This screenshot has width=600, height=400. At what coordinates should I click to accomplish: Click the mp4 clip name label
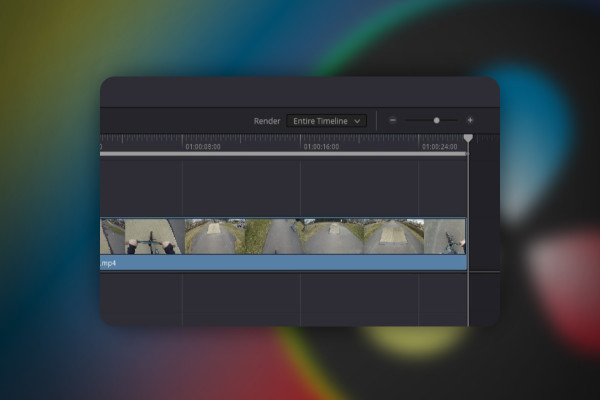click(x=107, y=263)
